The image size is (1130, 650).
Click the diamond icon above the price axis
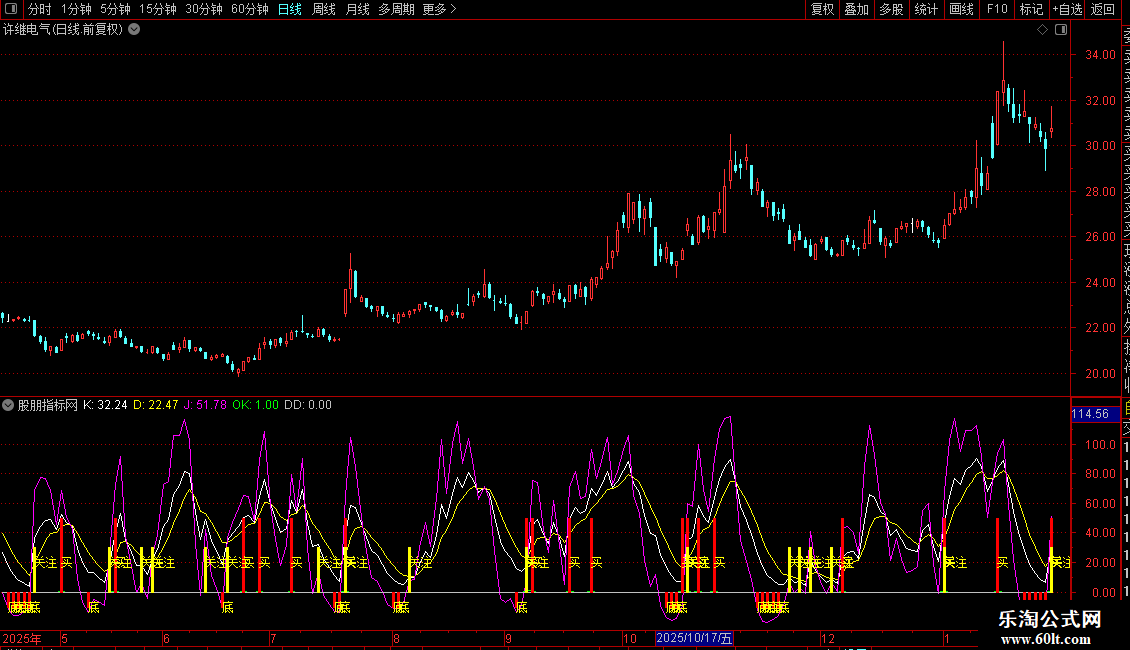pos(1042,29)
